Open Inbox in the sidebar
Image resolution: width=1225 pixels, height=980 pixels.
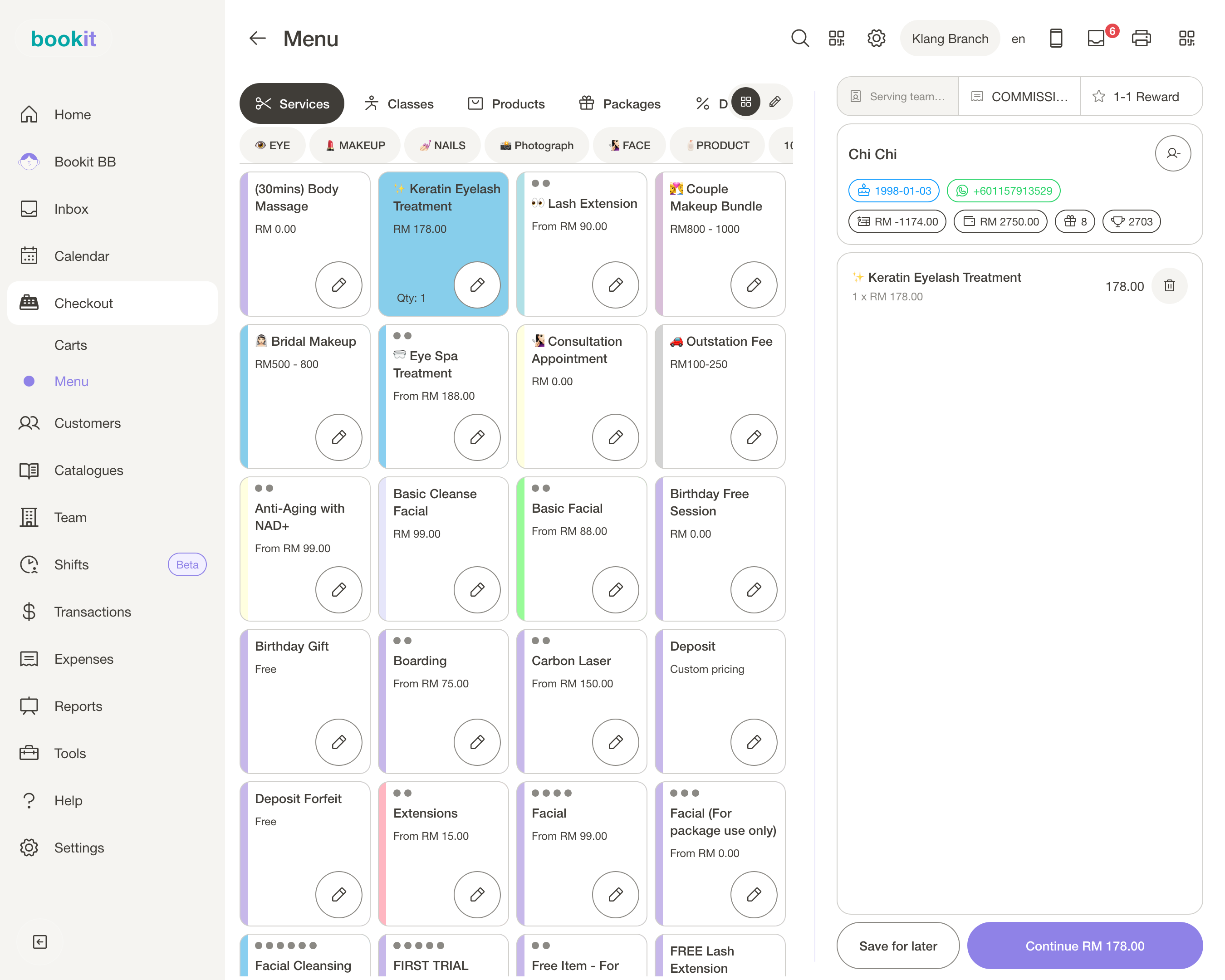pyautogui.click(x=113, y=209)
